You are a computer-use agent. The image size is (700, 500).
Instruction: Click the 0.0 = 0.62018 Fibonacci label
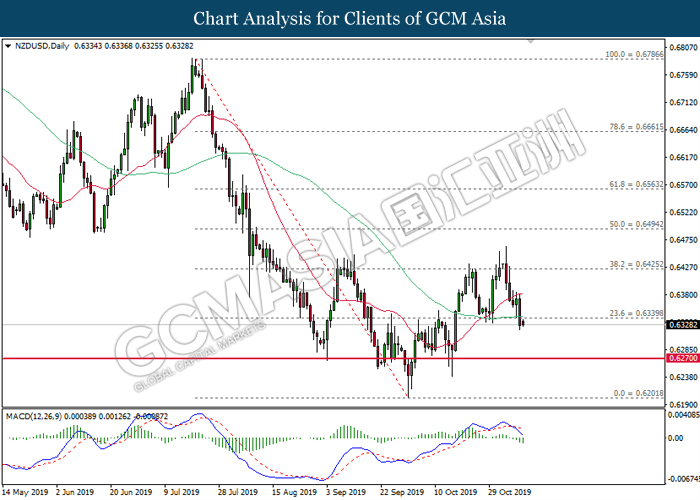click(638, 393)
